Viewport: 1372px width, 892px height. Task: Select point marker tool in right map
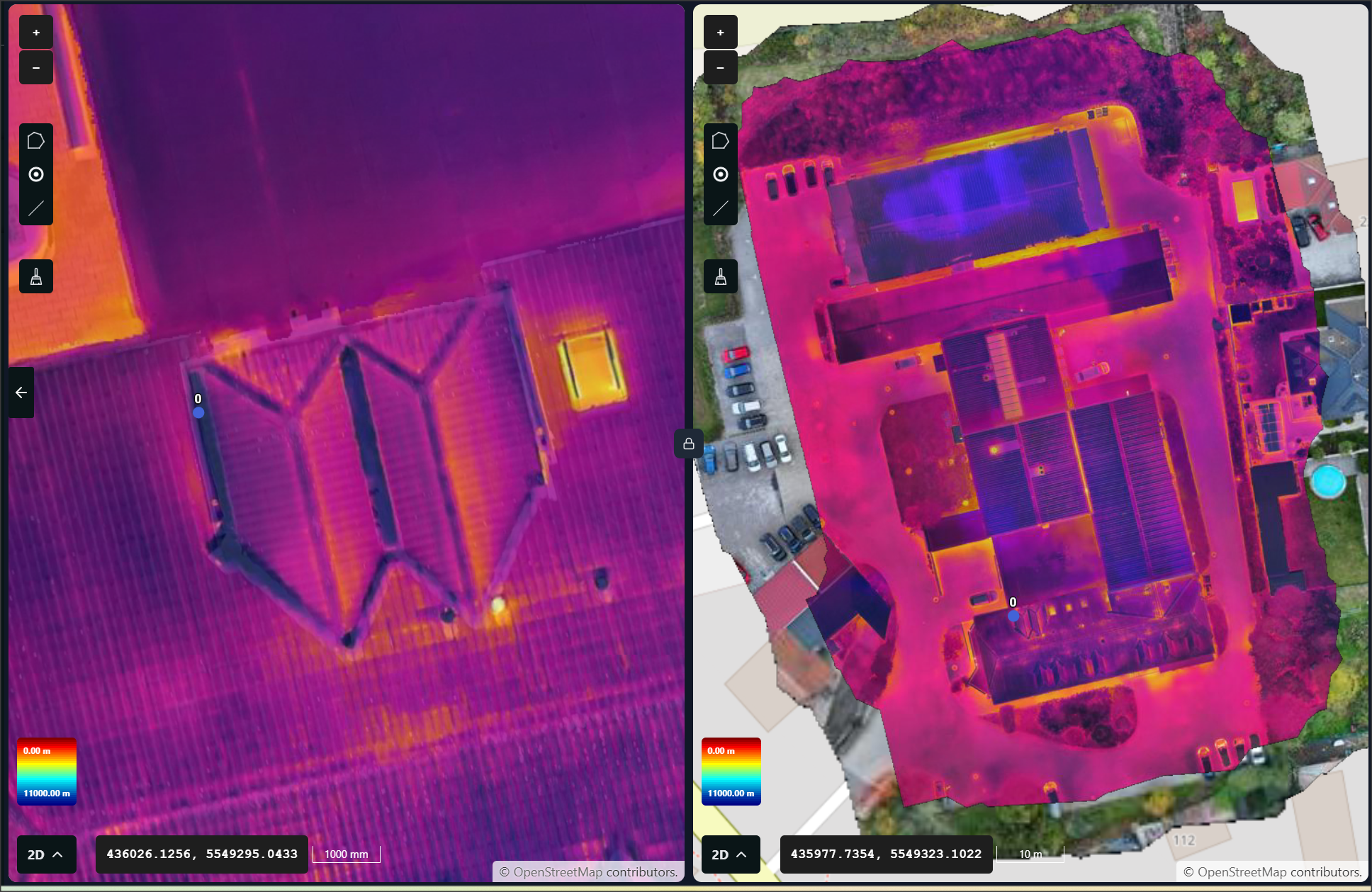[x=721, y=174]
